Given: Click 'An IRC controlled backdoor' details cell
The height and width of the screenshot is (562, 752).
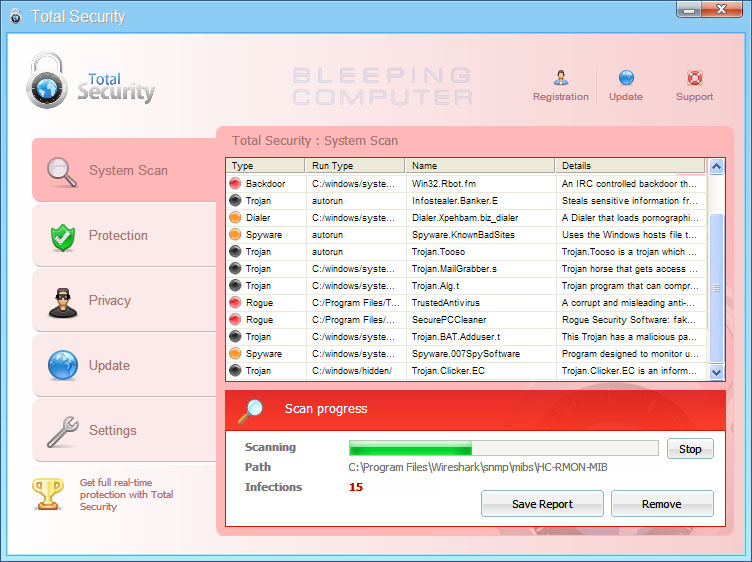Looking at the screenshot, I should pyautogui.click(x=630, y=184).
